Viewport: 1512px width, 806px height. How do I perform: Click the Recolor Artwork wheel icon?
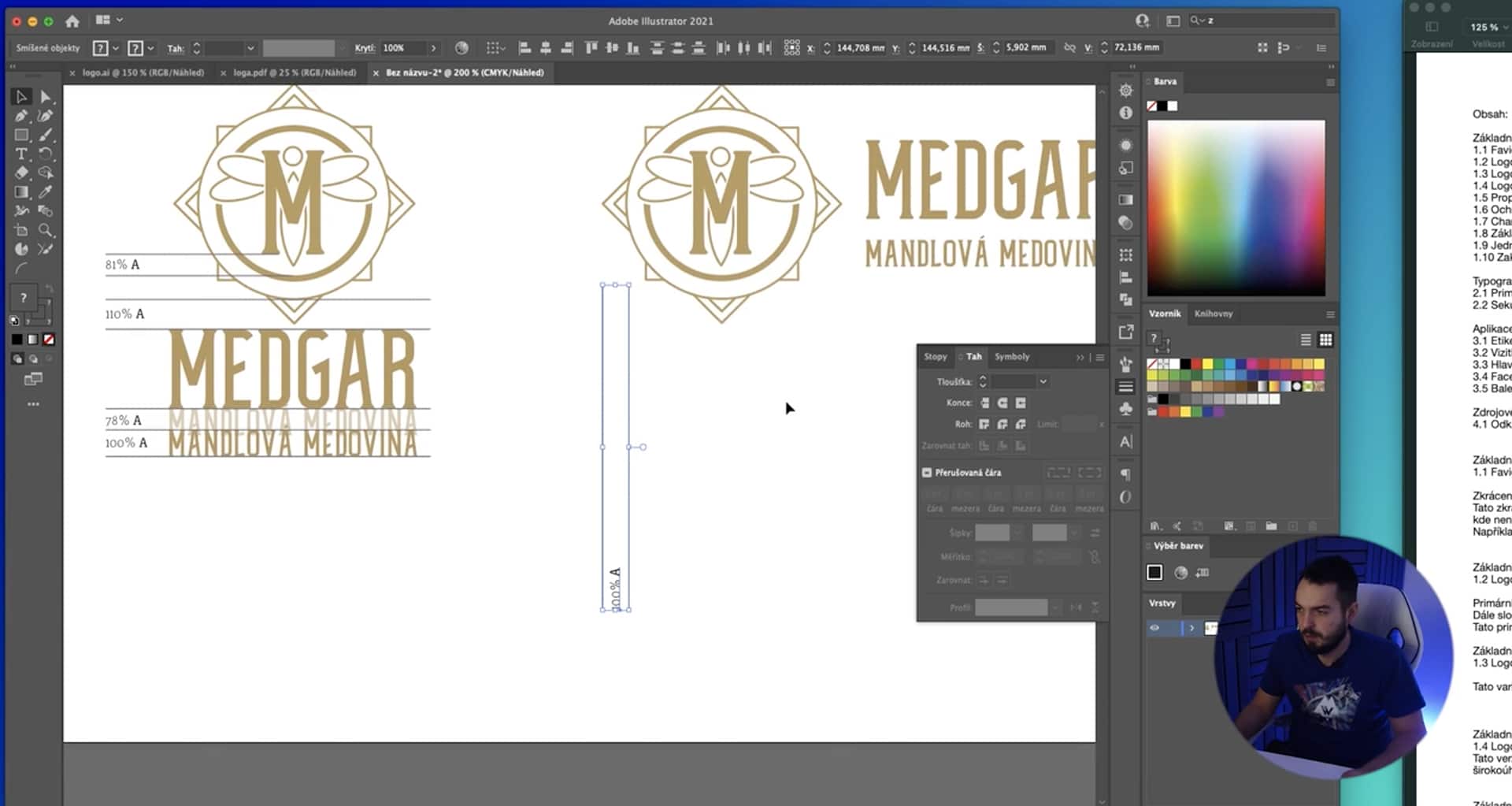[x=461, y=48]
